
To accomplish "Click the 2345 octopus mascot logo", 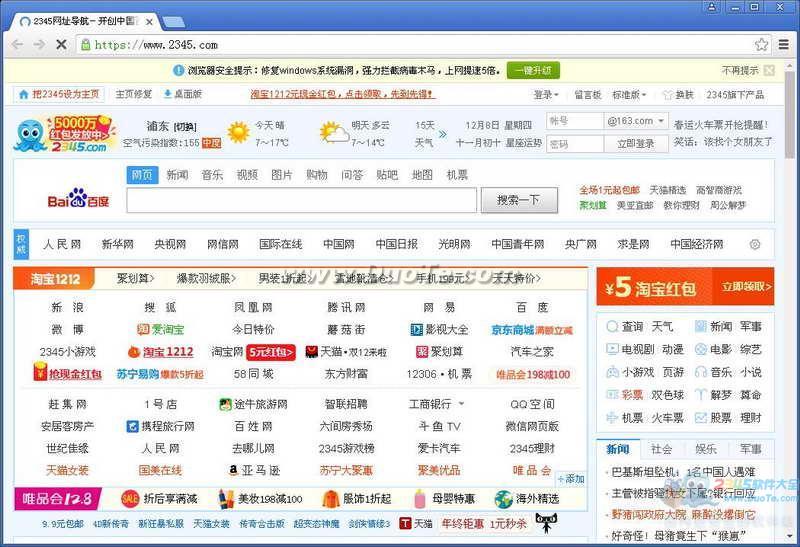I will 31,135.
